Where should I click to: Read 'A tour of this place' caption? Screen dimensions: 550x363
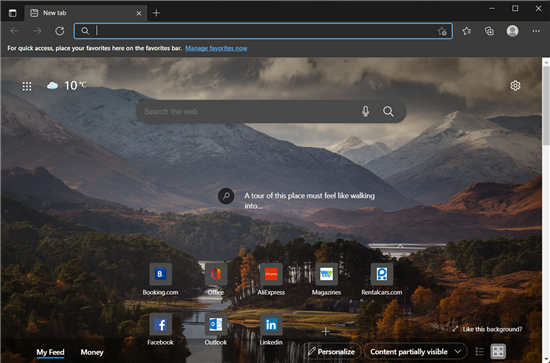309,200
